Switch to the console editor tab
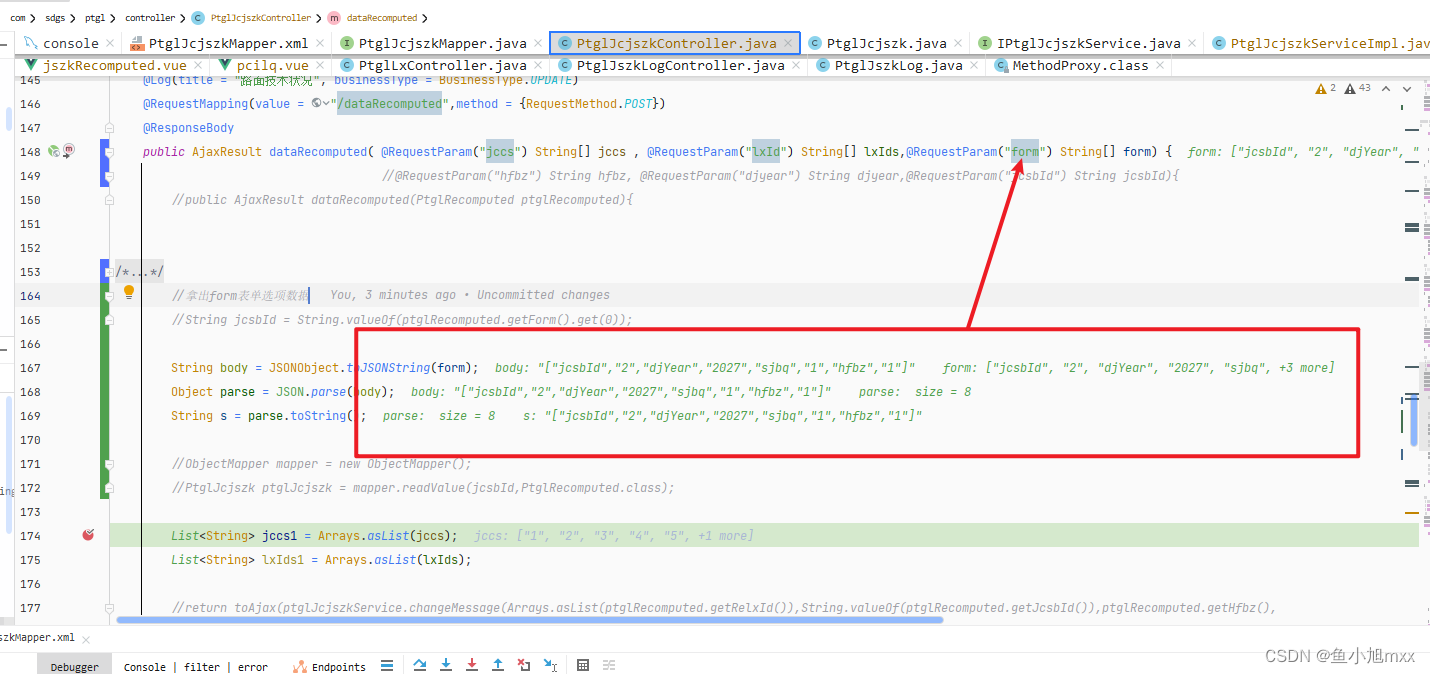This screenshot has width=1430, height=674. point(70,43)
